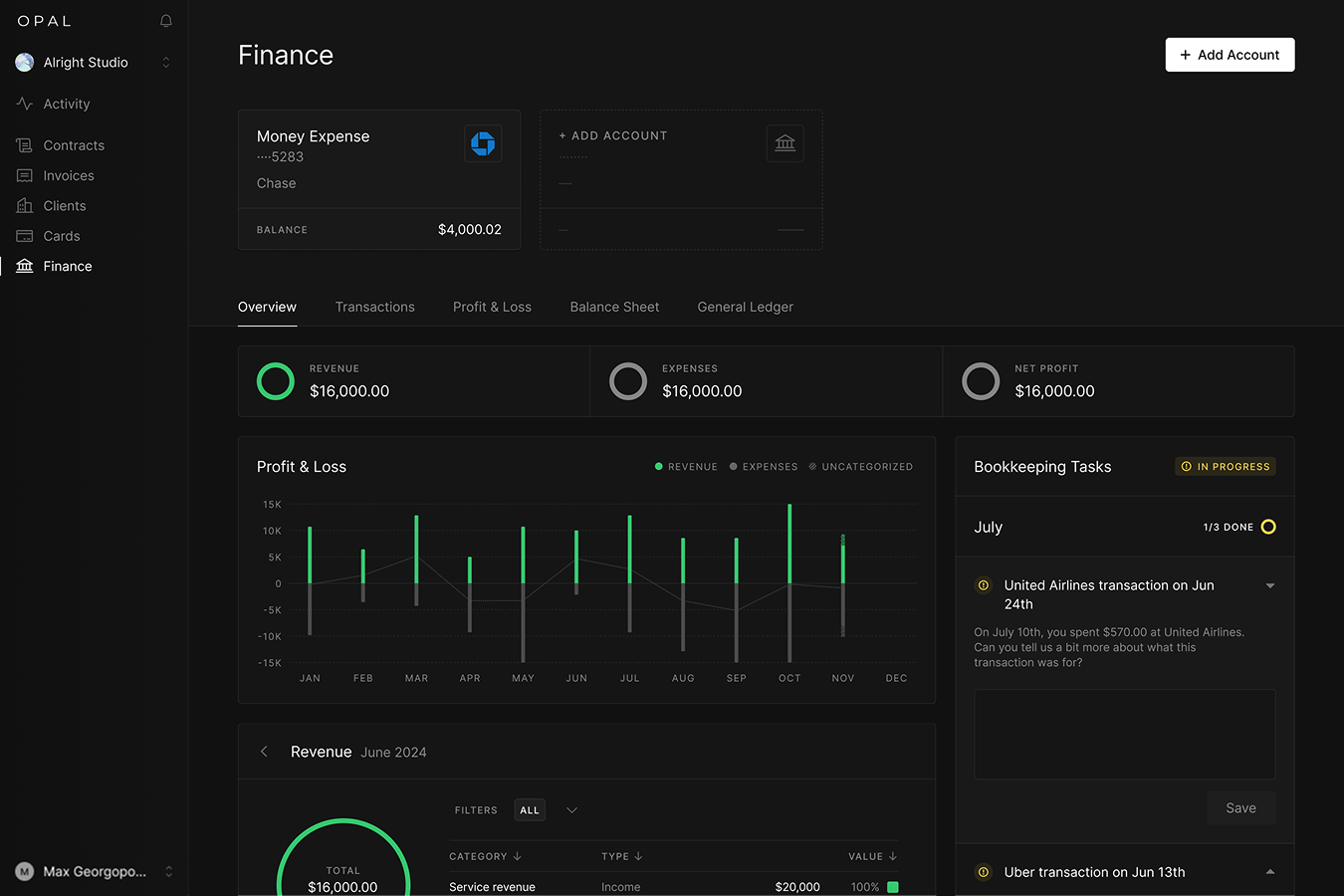Click the Activity pulse icon

pyautogui.click(x=25, y=104)
